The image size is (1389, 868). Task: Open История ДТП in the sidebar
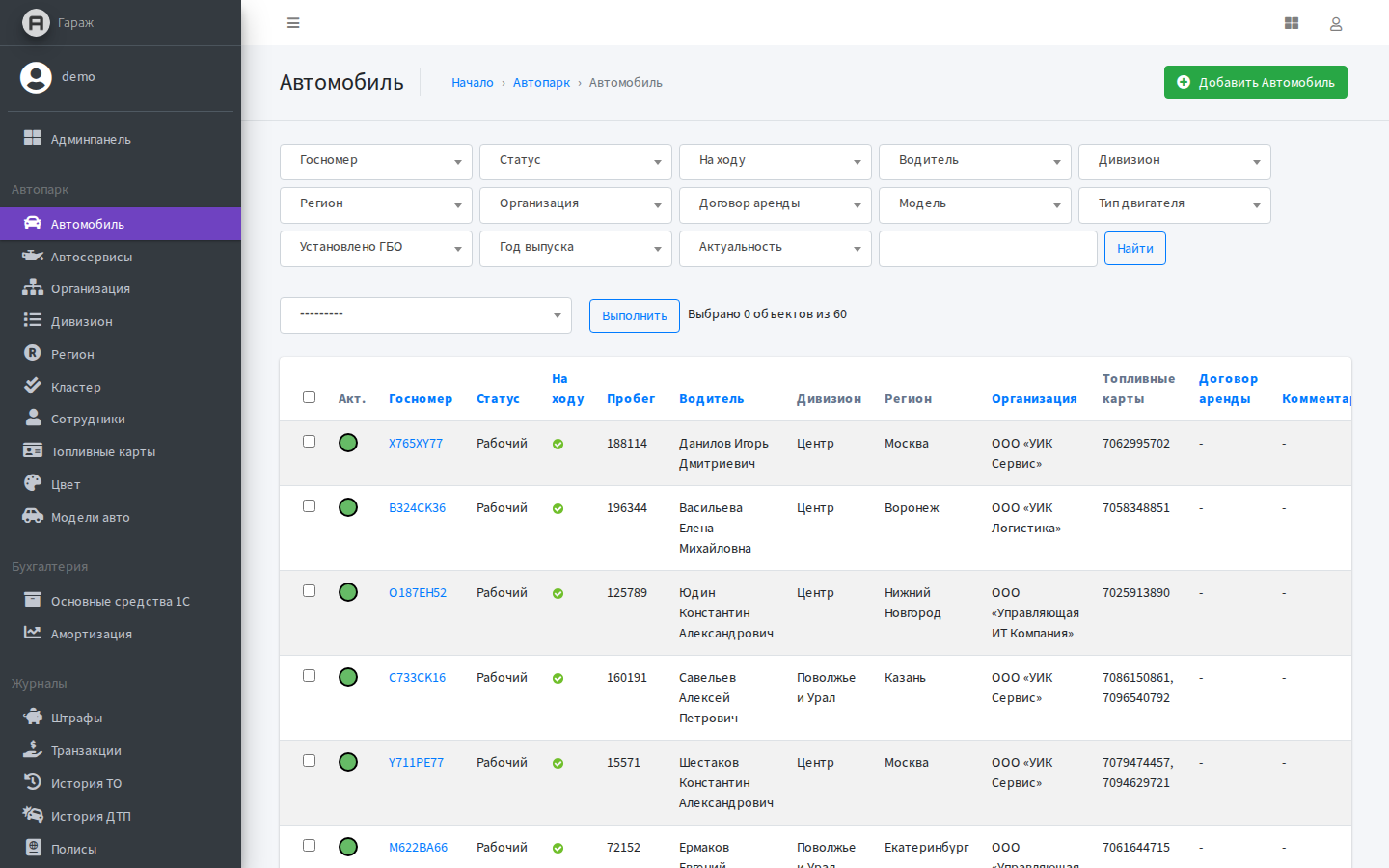click(121, 816)
